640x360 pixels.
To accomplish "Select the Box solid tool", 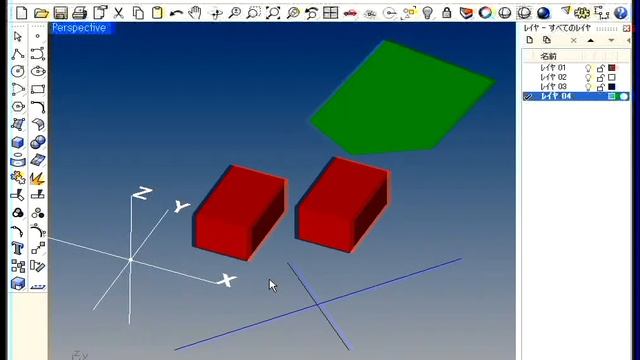I will click(18, 142).
